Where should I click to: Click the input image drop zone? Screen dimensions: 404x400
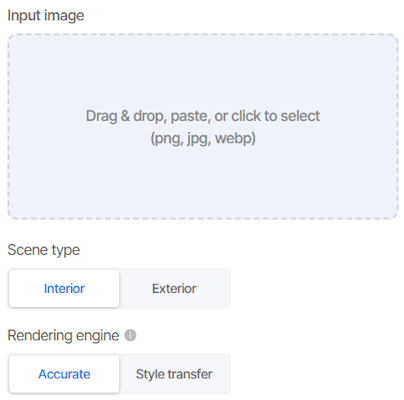[203, 127]
